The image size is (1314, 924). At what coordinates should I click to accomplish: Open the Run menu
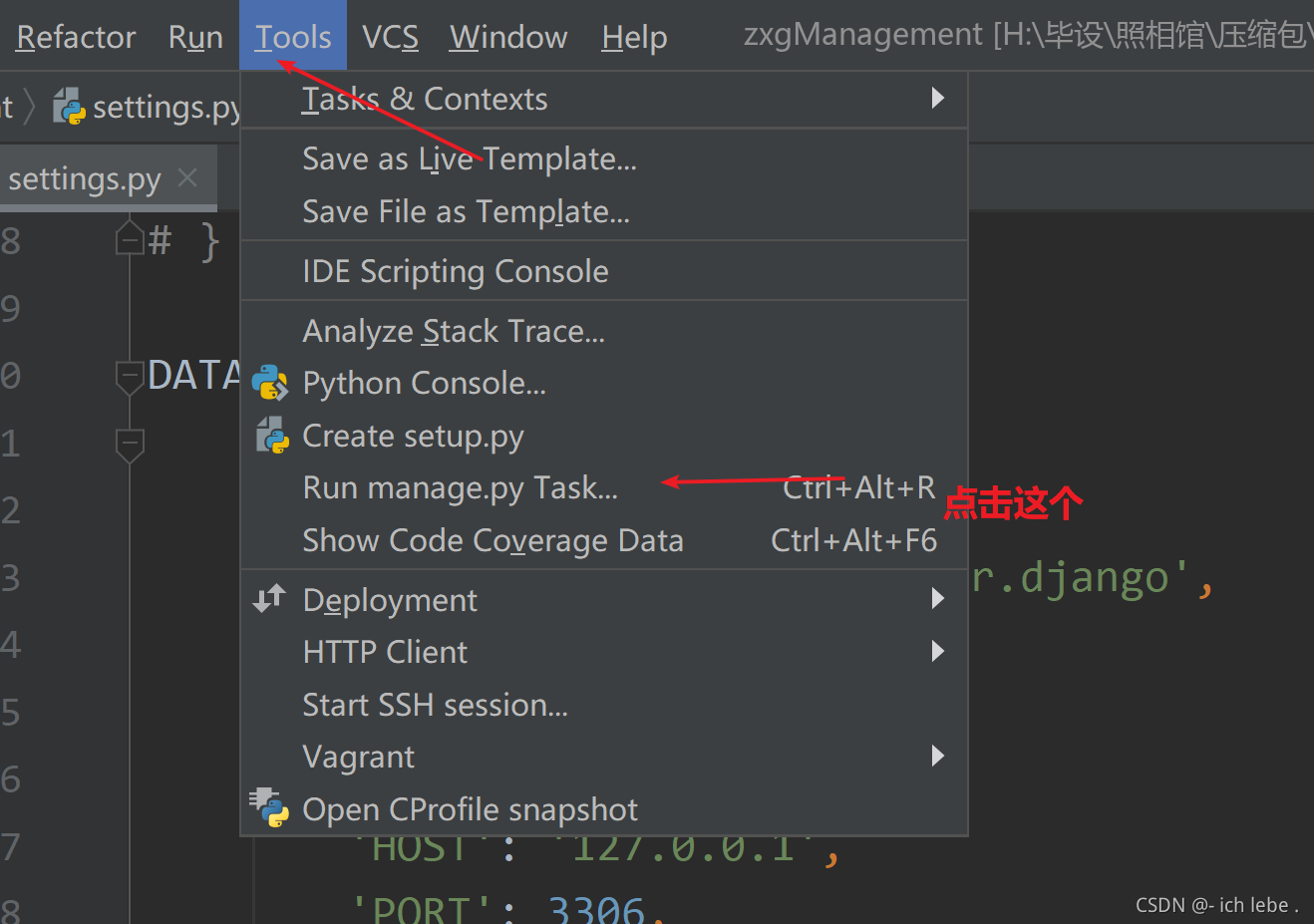pos(195,37)
